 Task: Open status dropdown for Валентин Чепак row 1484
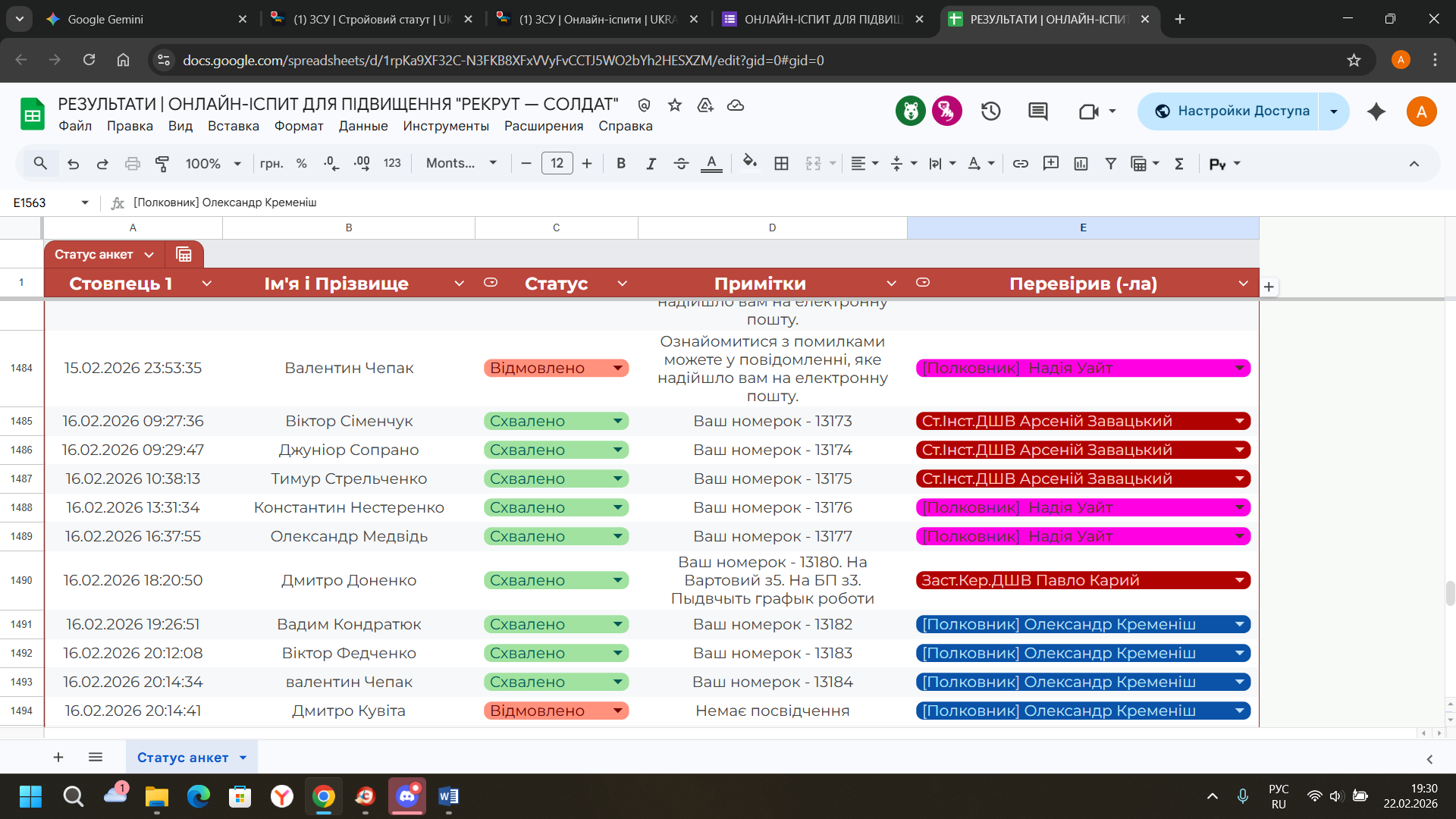click(x=618, y=369)
